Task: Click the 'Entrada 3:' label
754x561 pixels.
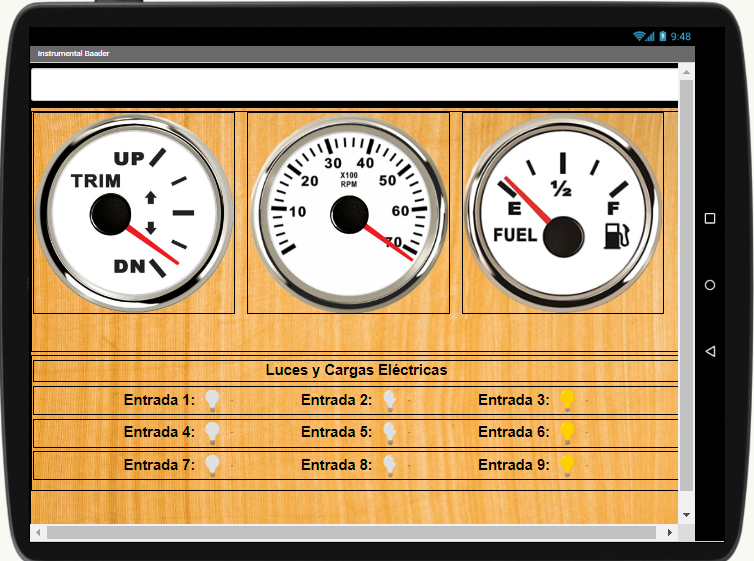Action: point(514,400)
